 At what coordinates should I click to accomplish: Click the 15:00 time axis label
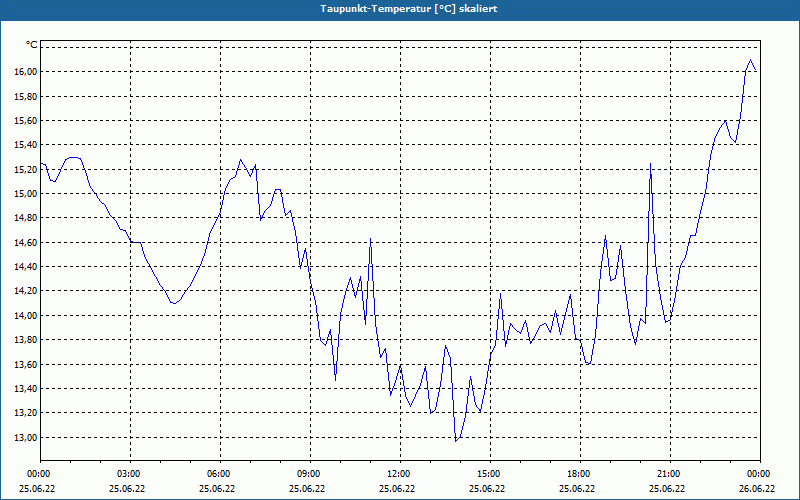(x=490, y=473)
